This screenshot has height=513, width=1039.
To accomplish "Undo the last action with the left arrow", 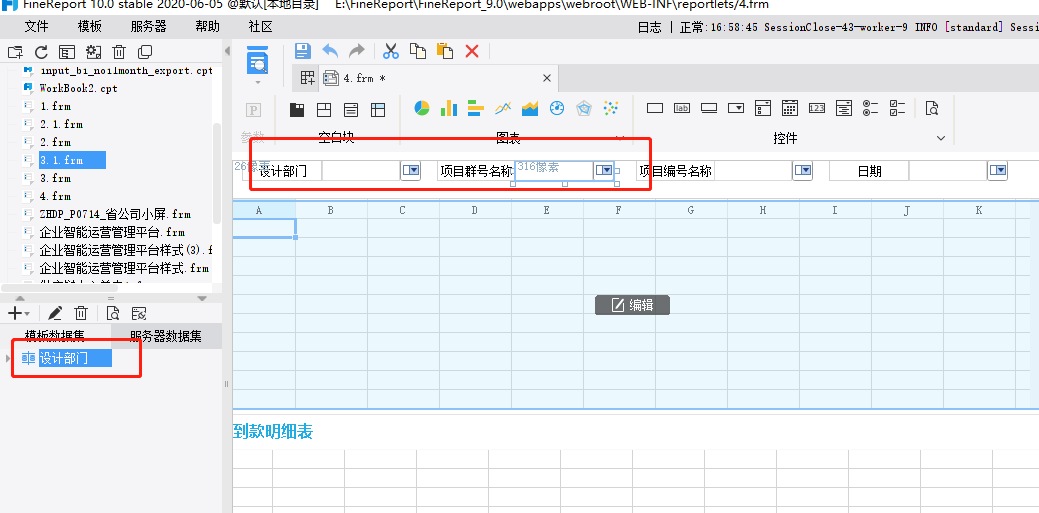I will click(330, 51).
